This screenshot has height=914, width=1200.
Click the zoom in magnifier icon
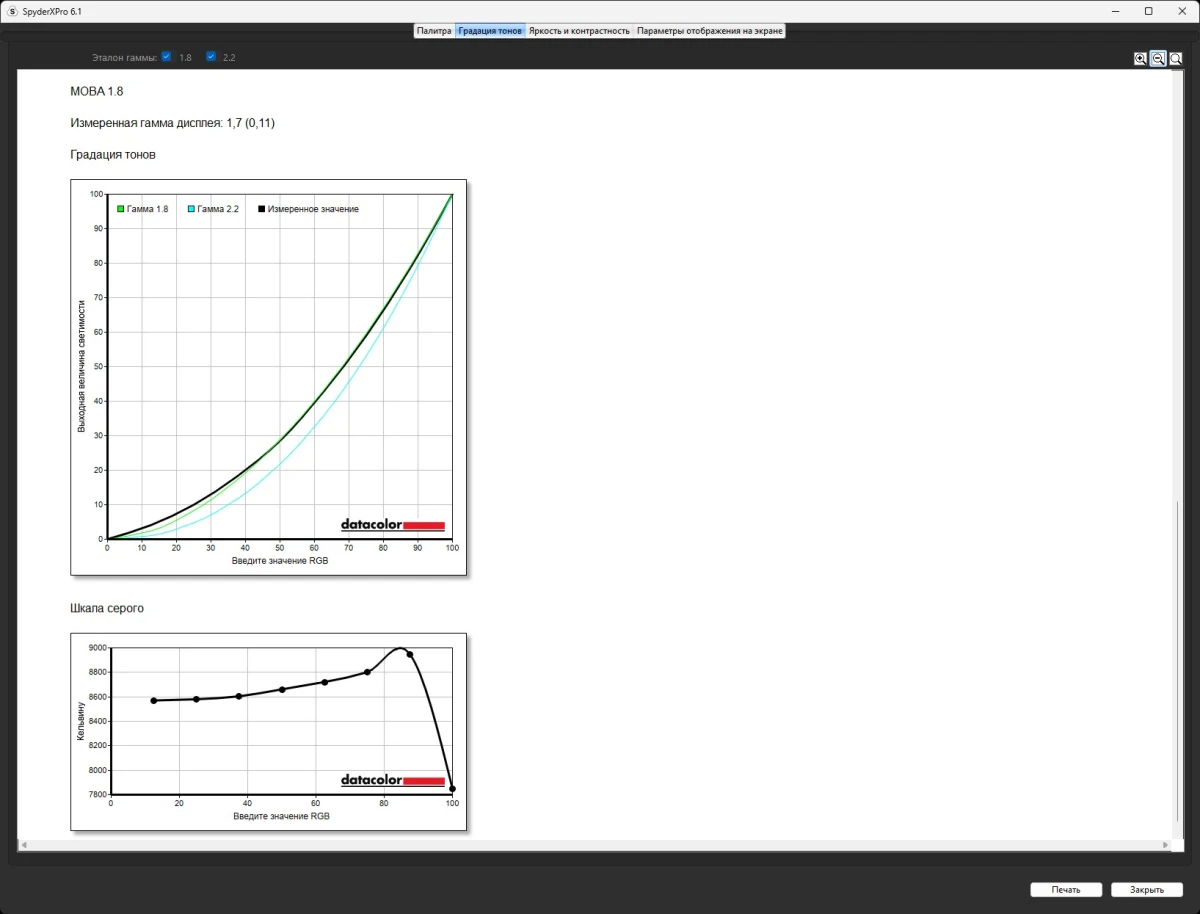coord(1140,59)
